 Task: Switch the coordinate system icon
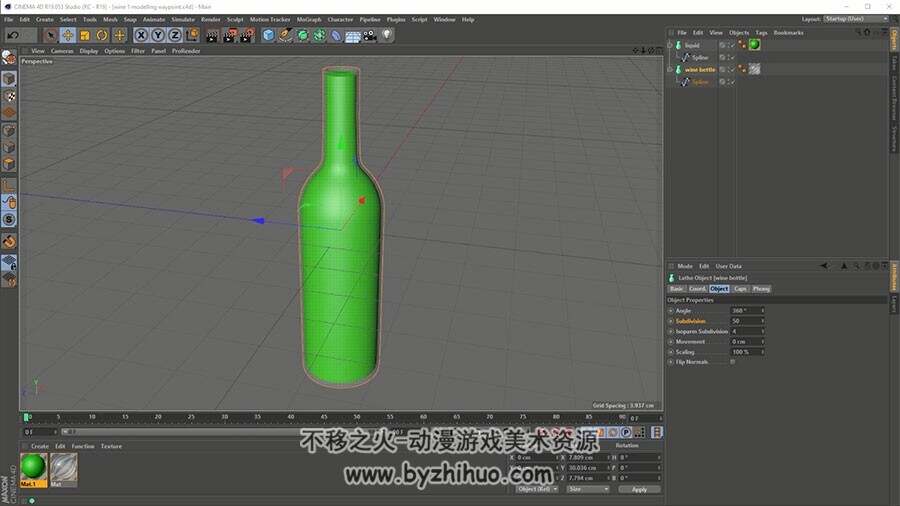192,36
